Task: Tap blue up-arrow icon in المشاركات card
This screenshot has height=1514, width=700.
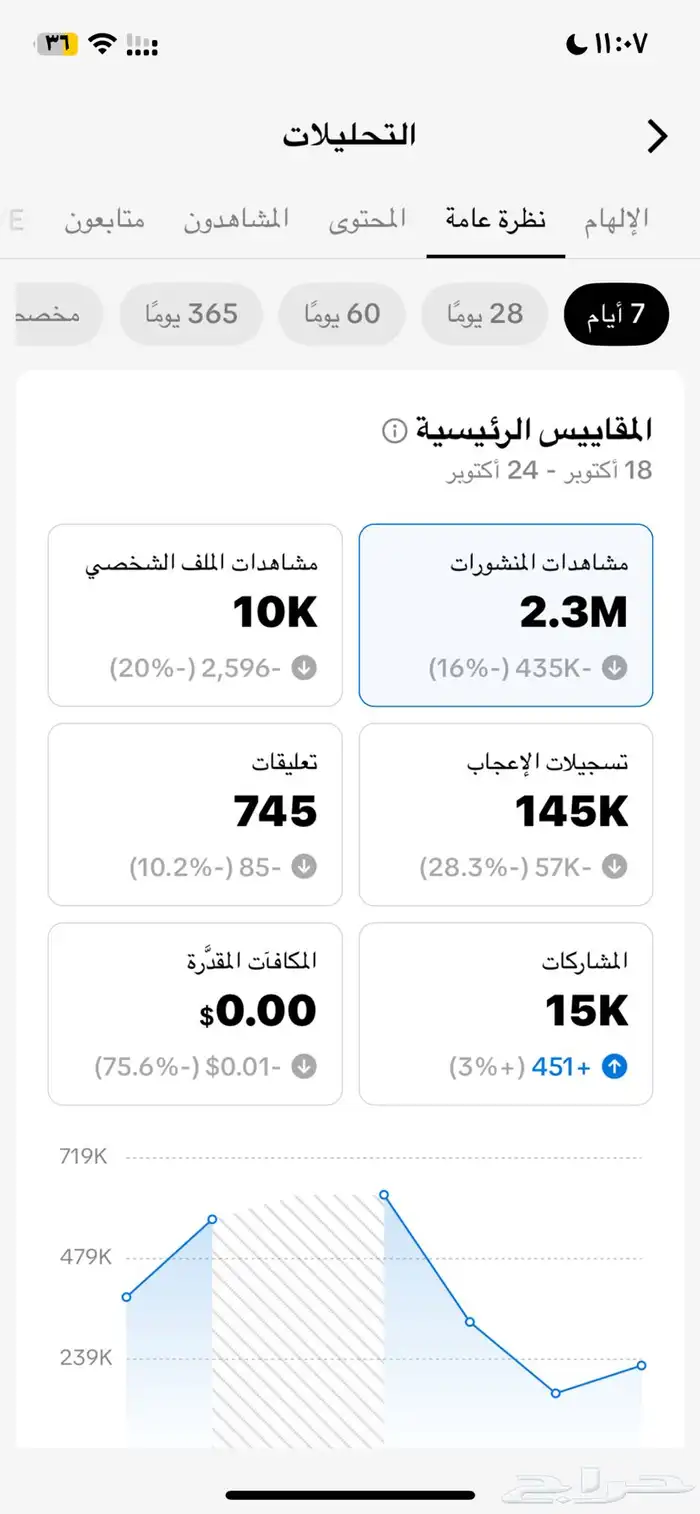Action: tap(615, 1067)
